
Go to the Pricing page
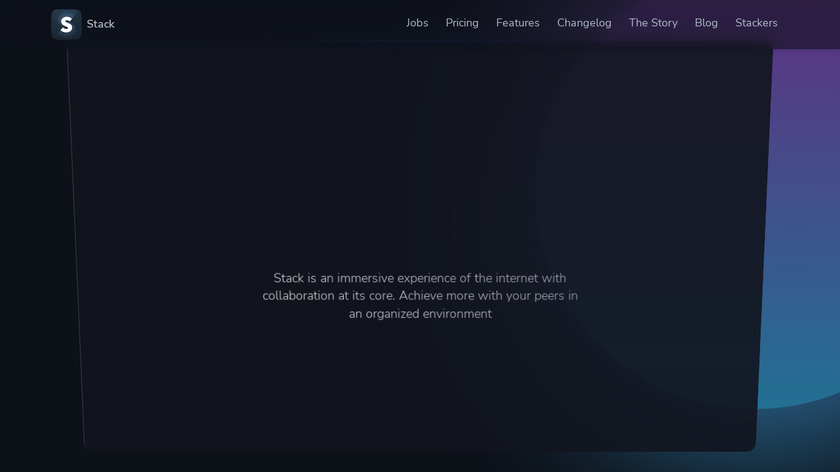pos(462,23)
